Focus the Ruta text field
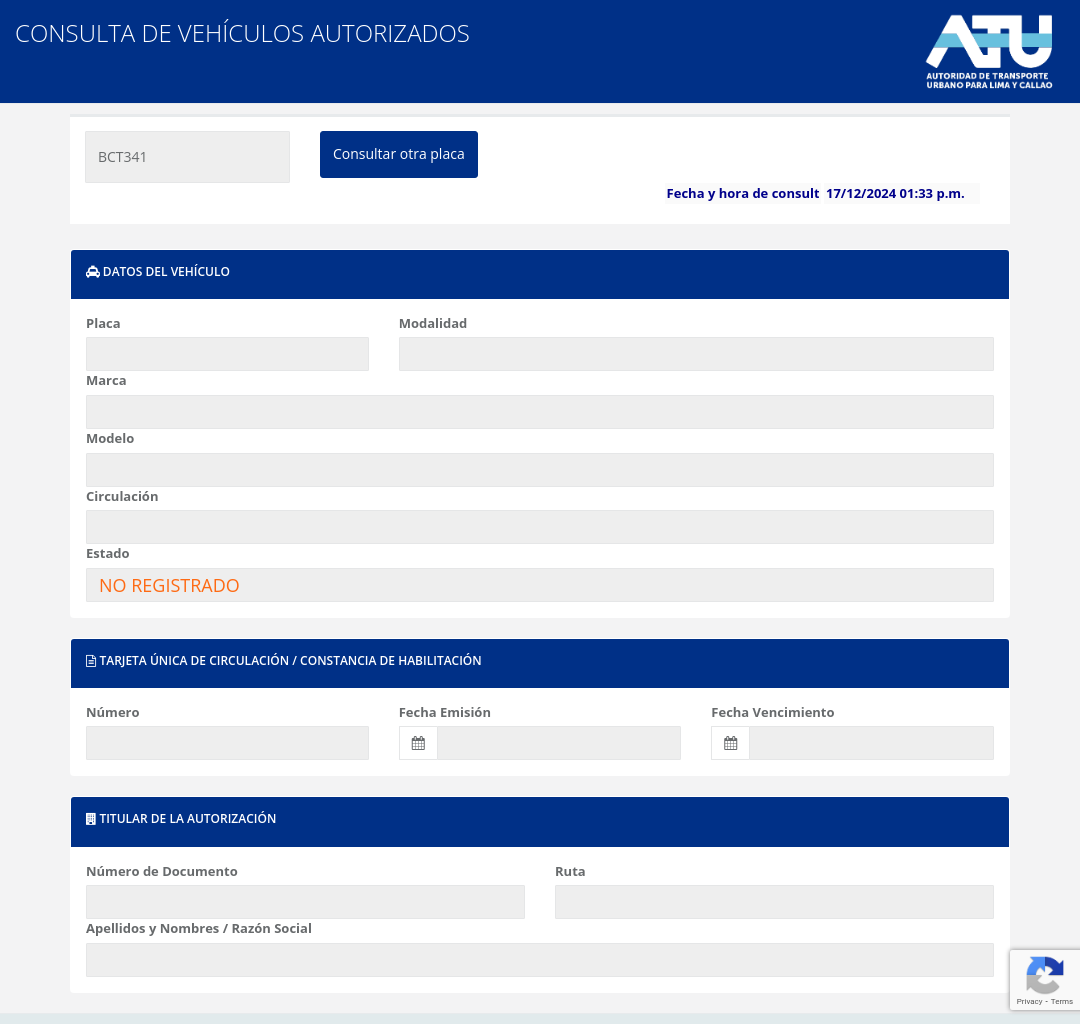The height and width of the screenshot is (1024, 1080). [x=774, y=902]
